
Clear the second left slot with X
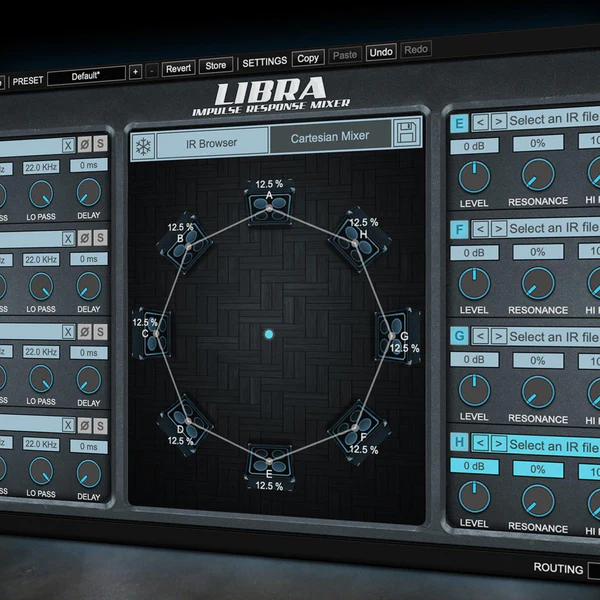68,238
